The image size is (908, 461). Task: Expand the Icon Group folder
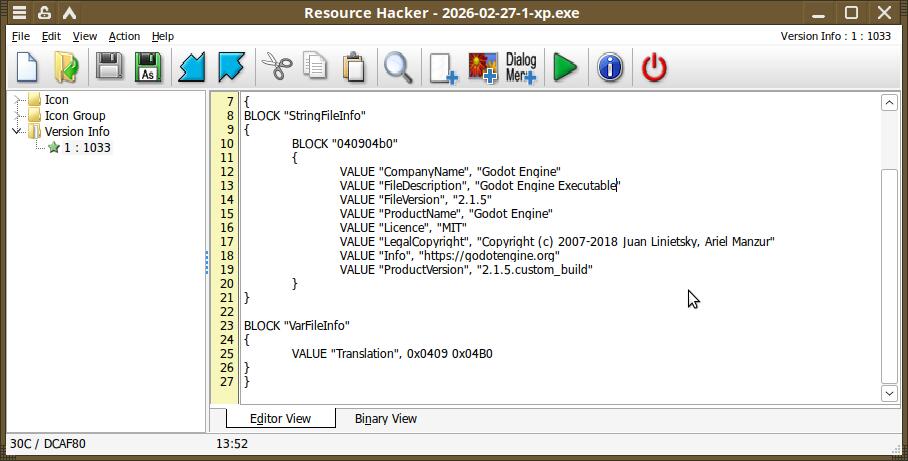(x=17, y=115)
